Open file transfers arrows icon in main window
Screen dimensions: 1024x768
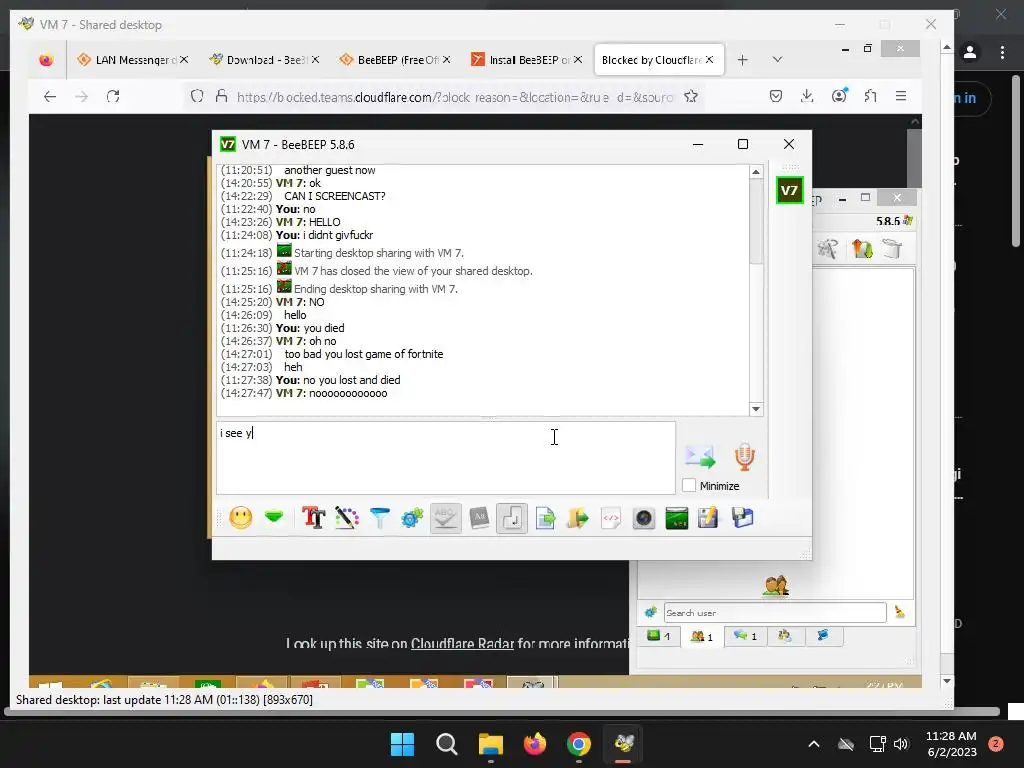coord(862,249)
